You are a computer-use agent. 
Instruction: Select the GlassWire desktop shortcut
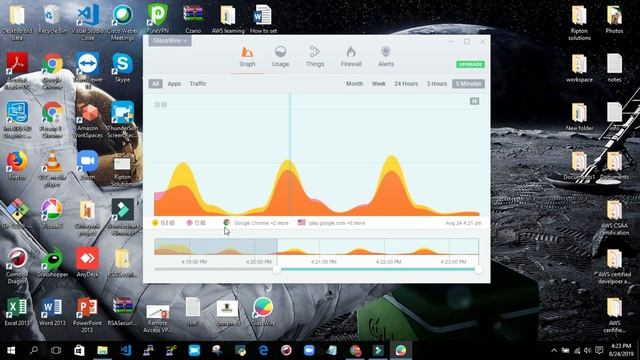coord(263,311)
